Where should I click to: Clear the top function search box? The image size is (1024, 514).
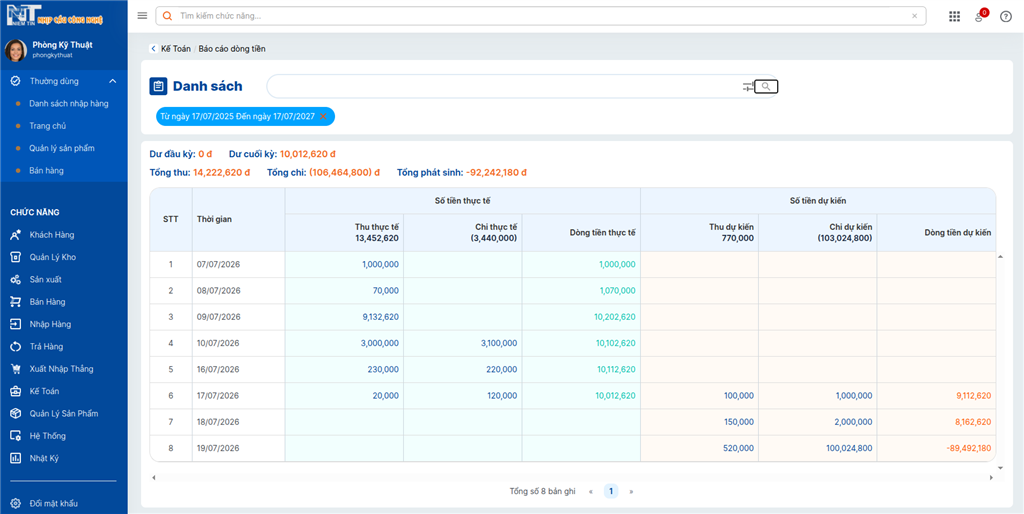point(914,16)
